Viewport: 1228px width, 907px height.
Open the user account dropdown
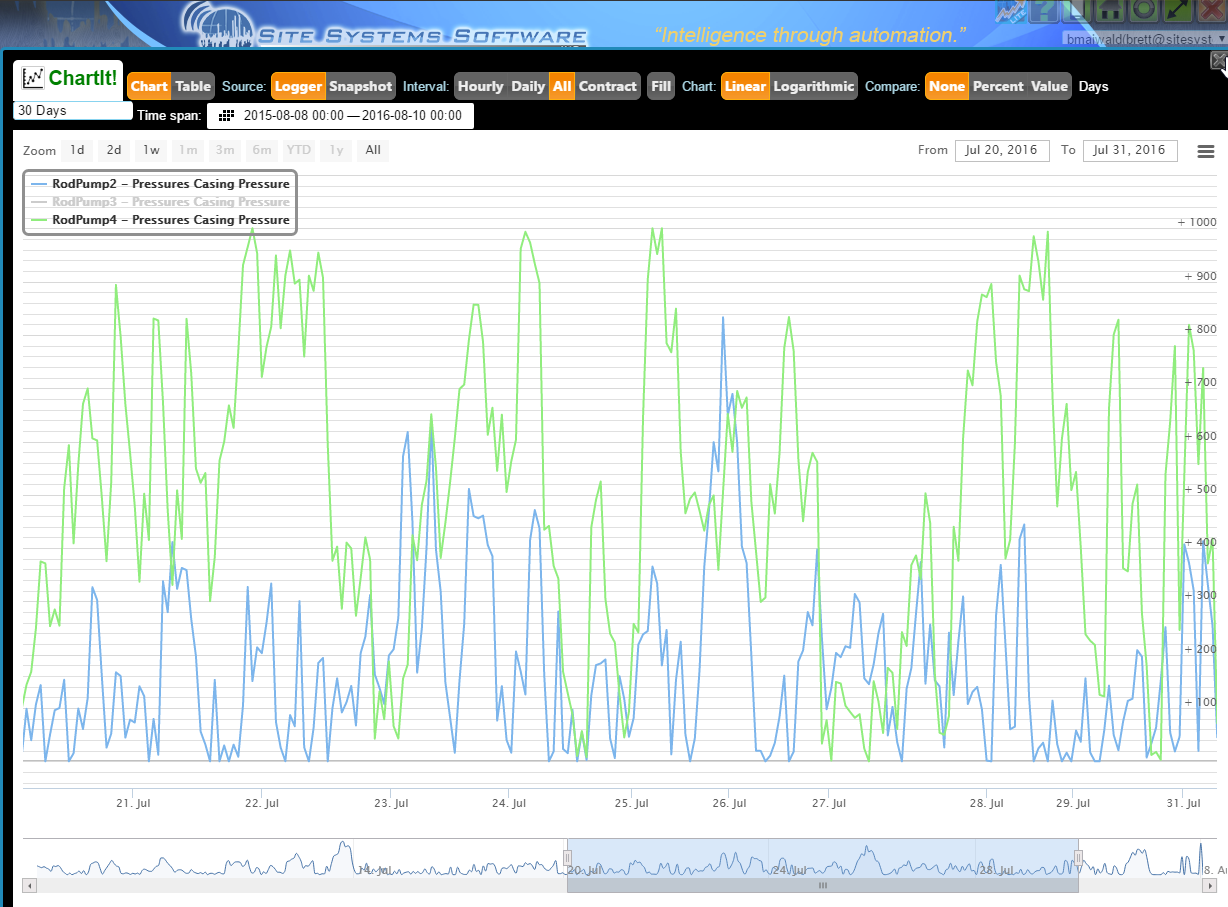[1143, 38]
